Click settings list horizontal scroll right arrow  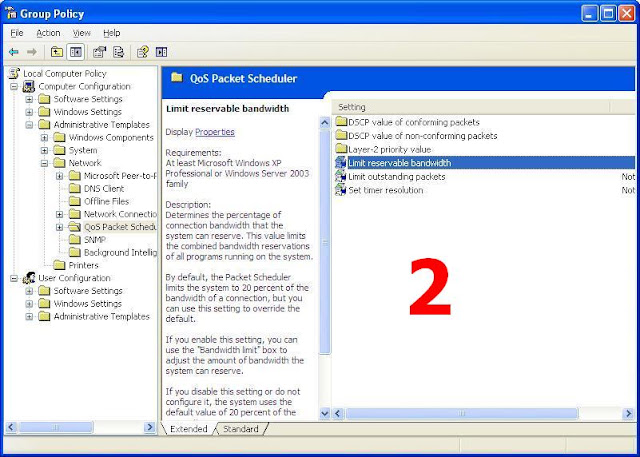(628, 414)
